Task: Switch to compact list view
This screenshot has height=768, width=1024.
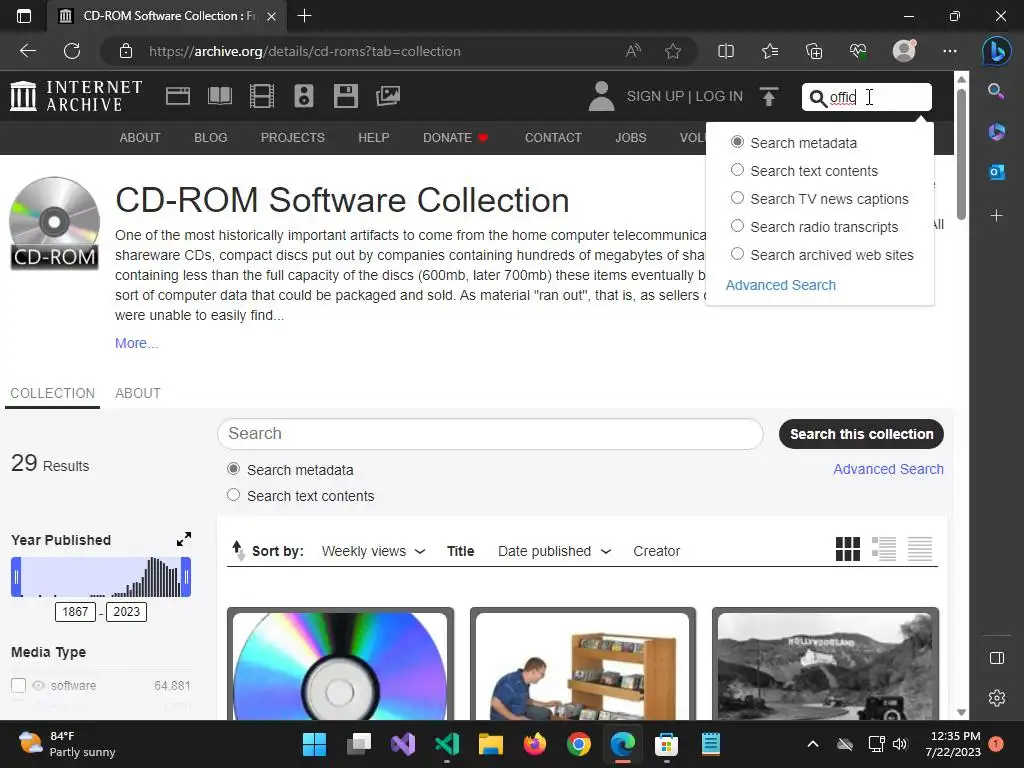Action: pyautogui.click(x=920, y=549)
